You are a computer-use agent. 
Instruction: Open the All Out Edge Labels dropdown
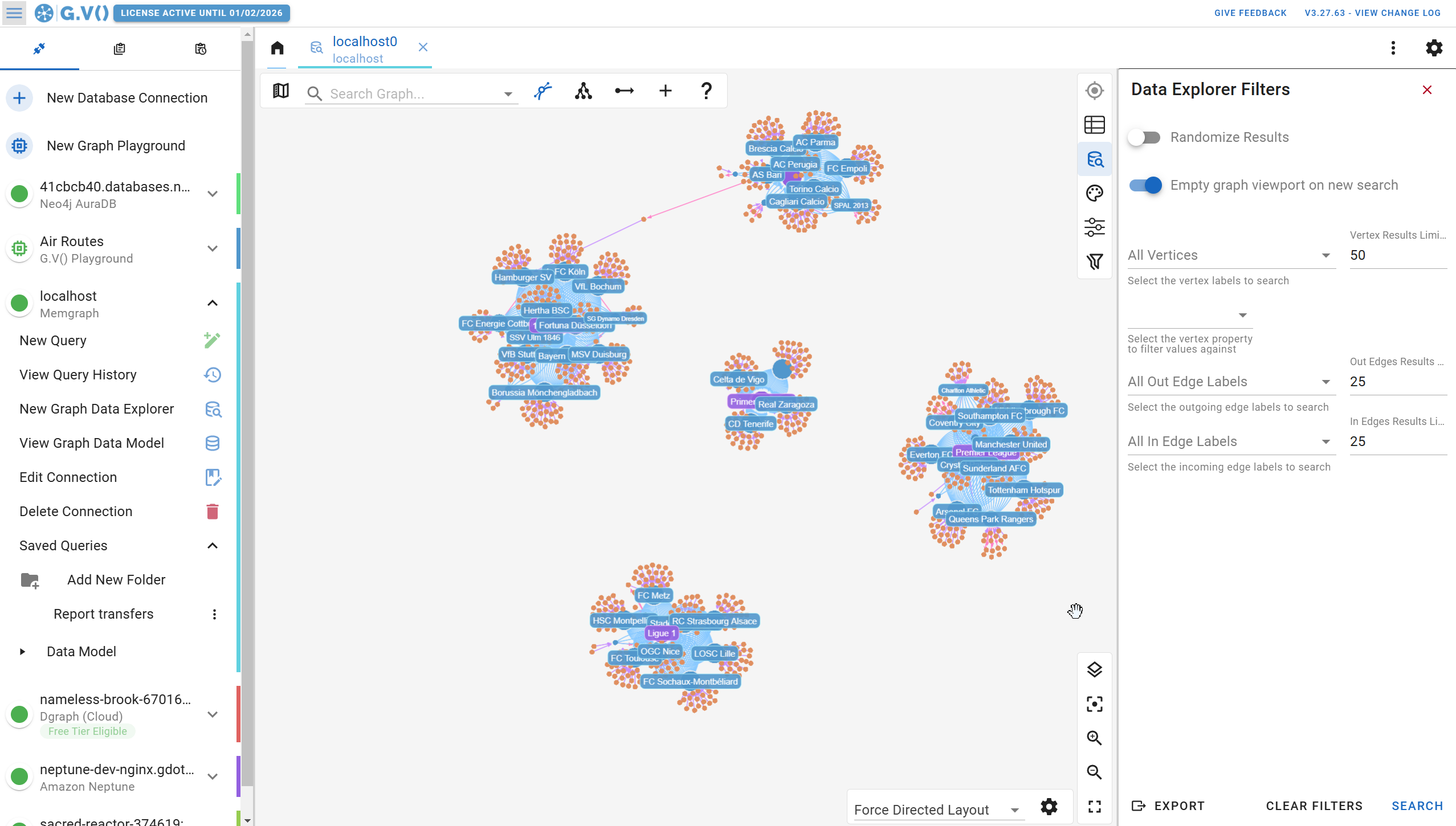1230,382
